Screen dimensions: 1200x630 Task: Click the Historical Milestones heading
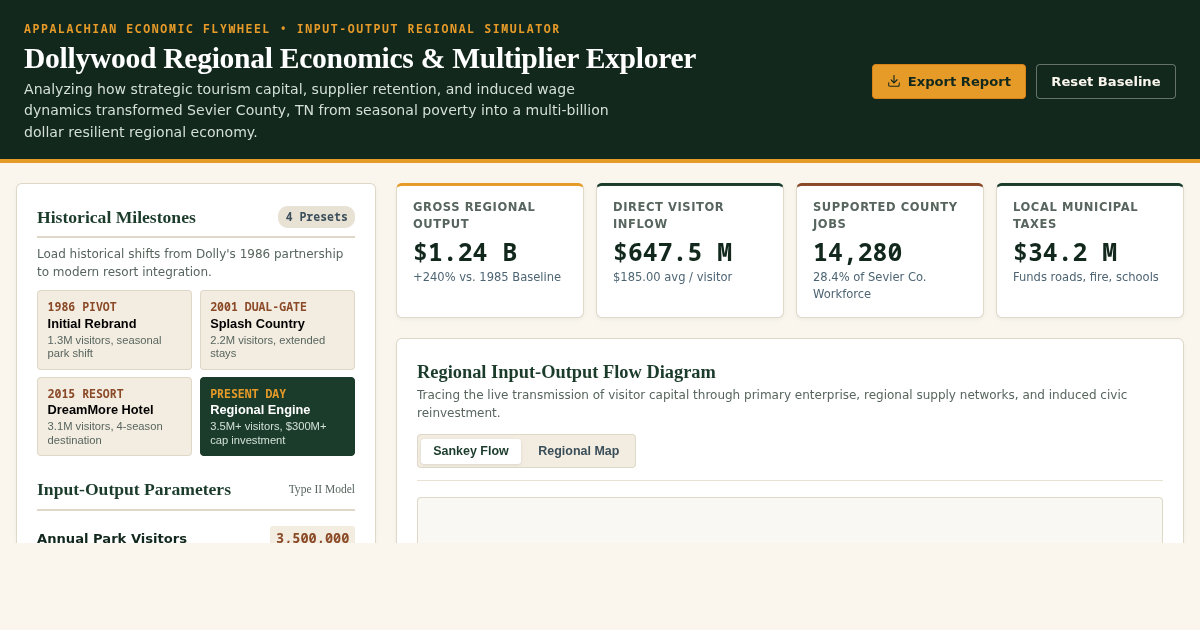click(116, 217)
